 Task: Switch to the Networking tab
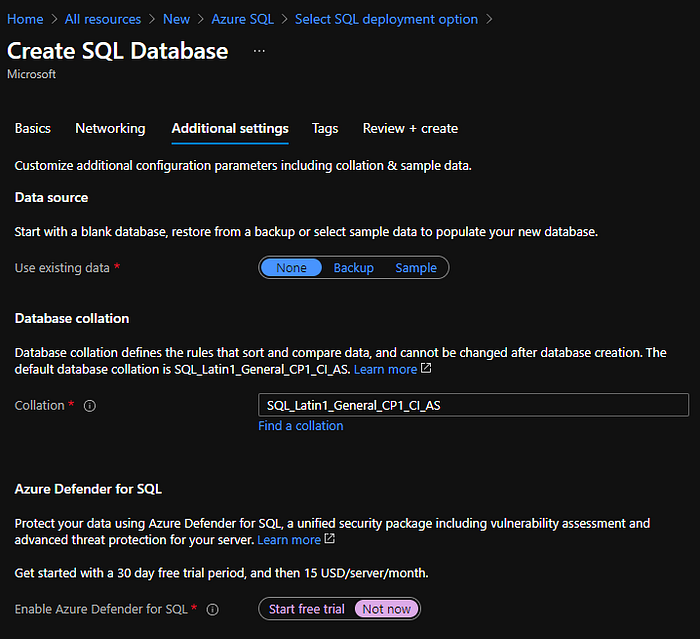110,129
